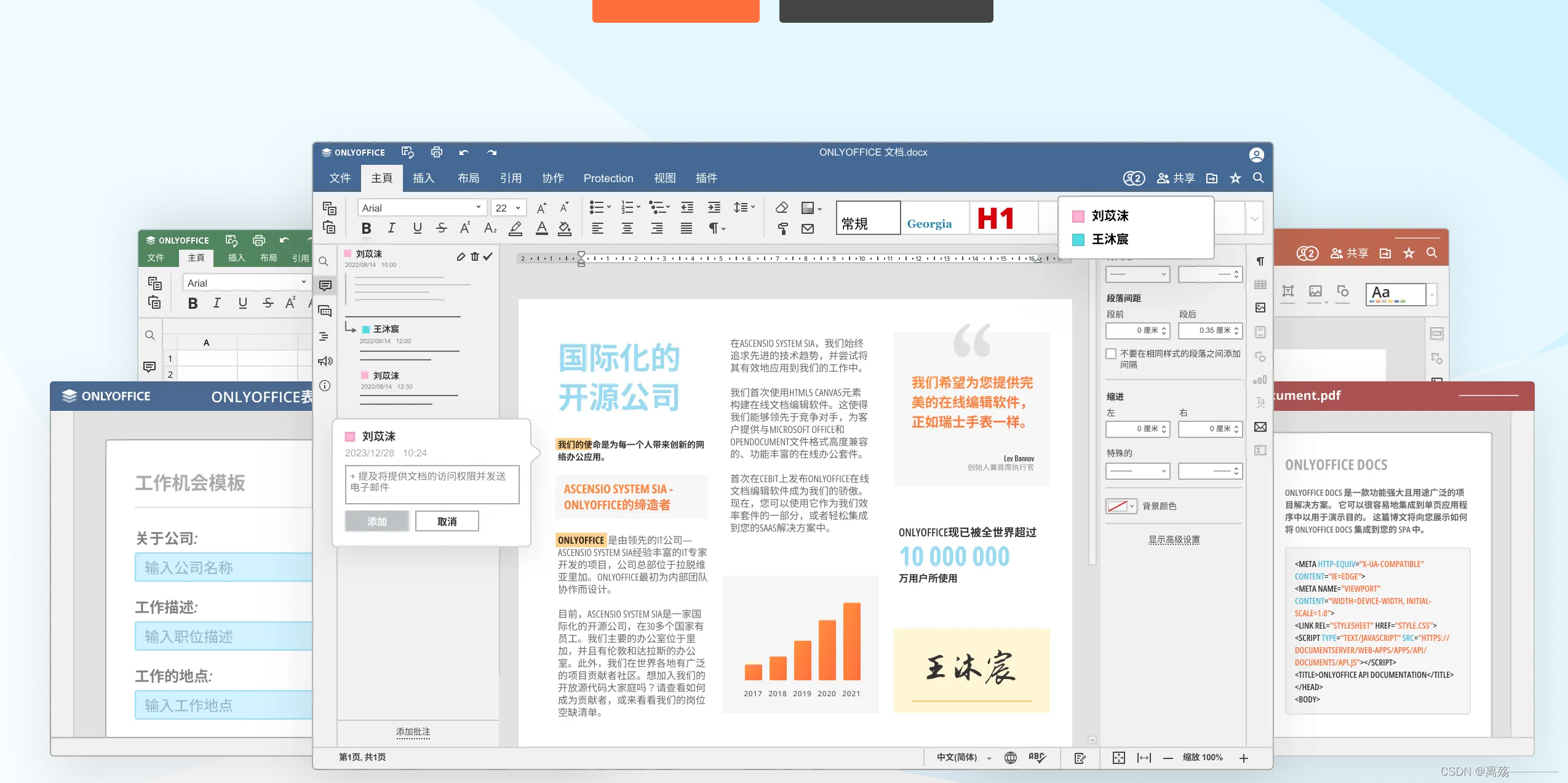Apply Strikethrough in the document editor toolbar

click(441, 229)
